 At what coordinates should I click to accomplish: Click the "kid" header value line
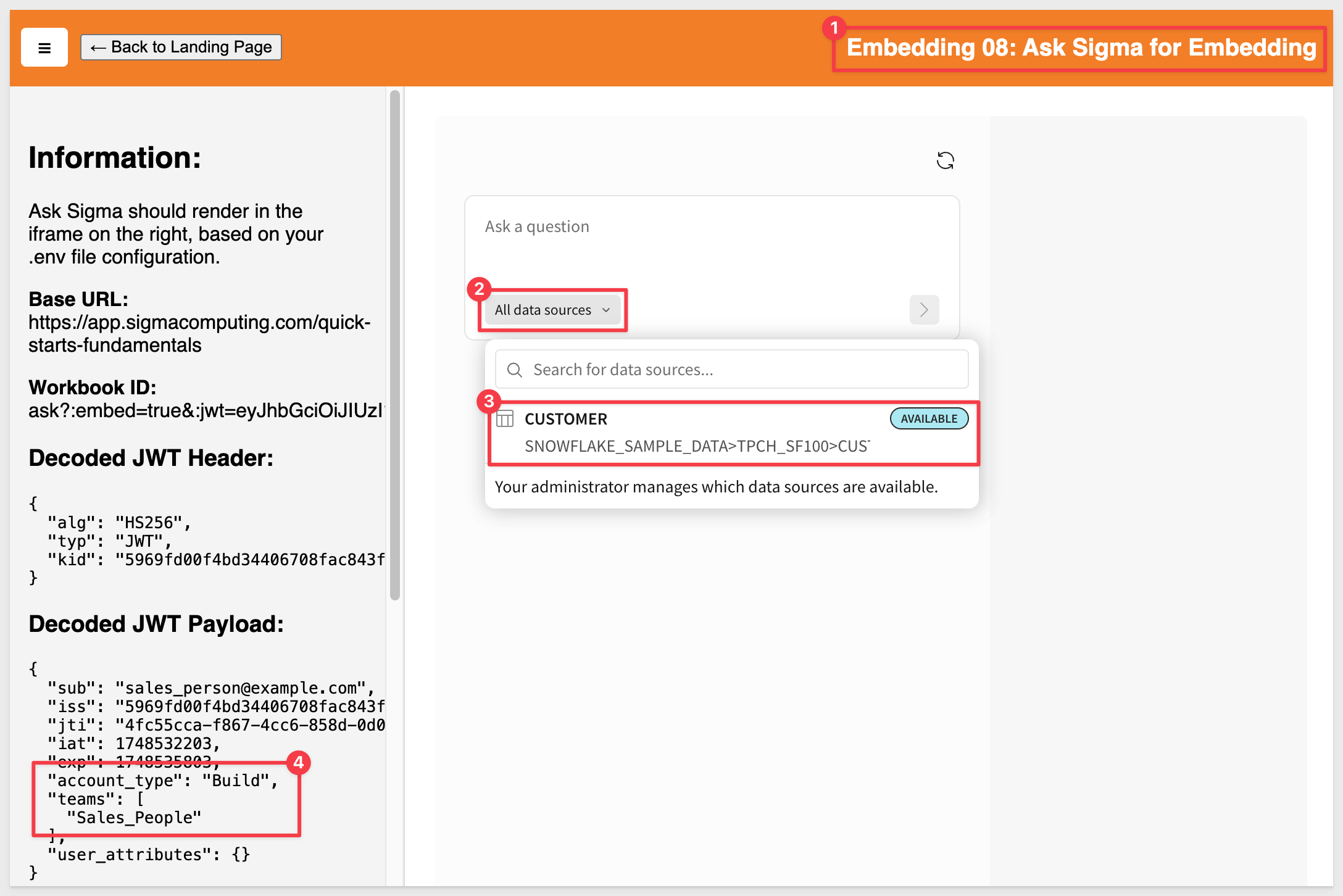click(216, 560)
